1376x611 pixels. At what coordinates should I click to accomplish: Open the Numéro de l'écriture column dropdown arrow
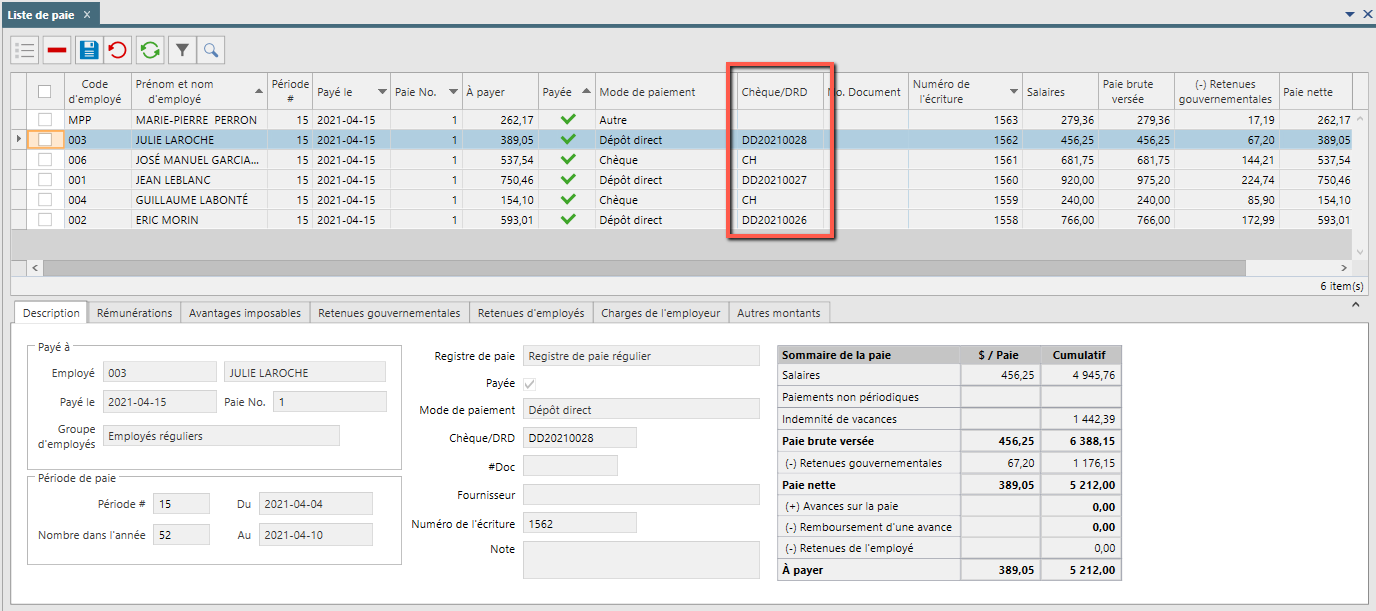pos(1014,92)
